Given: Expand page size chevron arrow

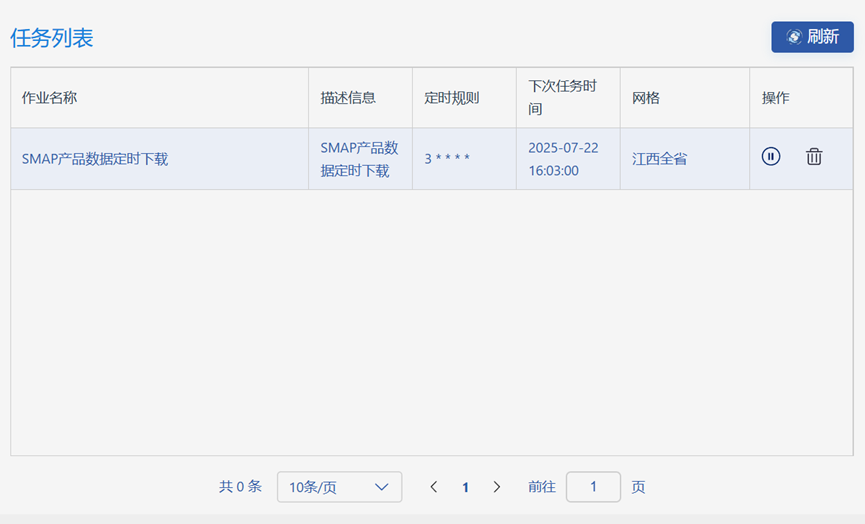Looking at the screenshot, I should [x=381, y=487].
